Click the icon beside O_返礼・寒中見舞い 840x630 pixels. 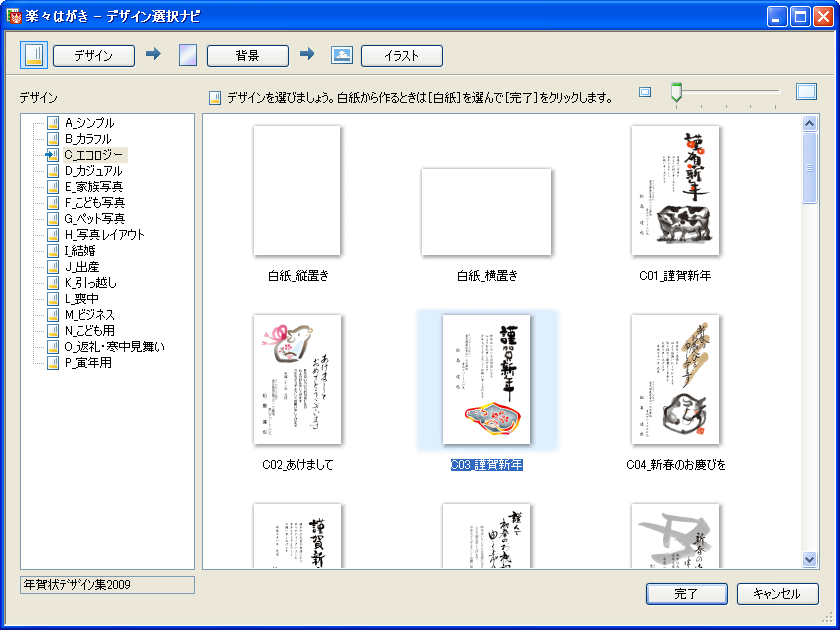click(x=53, y=347)
